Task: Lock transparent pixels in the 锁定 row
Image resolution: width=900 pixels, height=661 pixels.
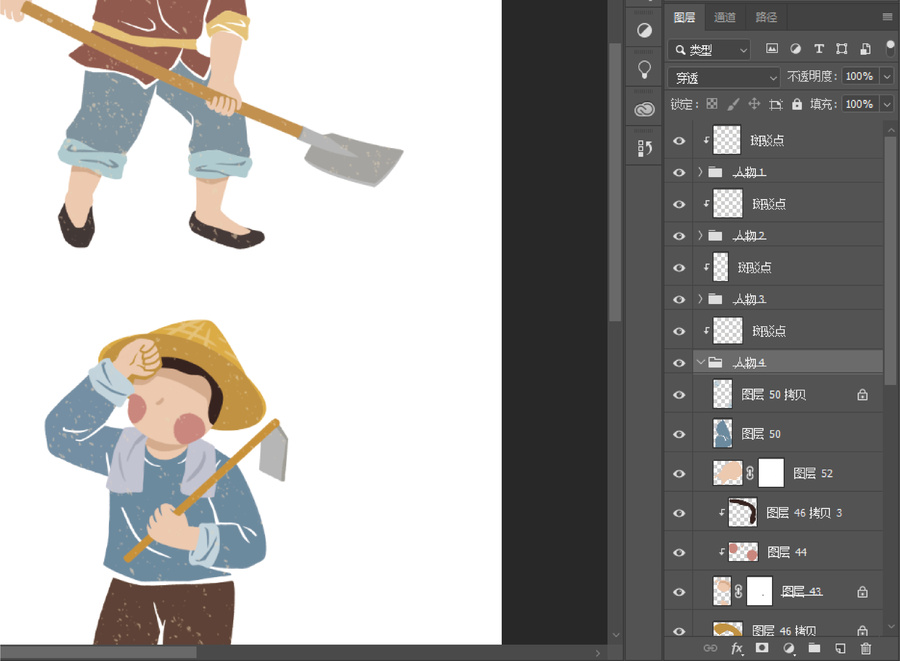Action: (712, 104)
